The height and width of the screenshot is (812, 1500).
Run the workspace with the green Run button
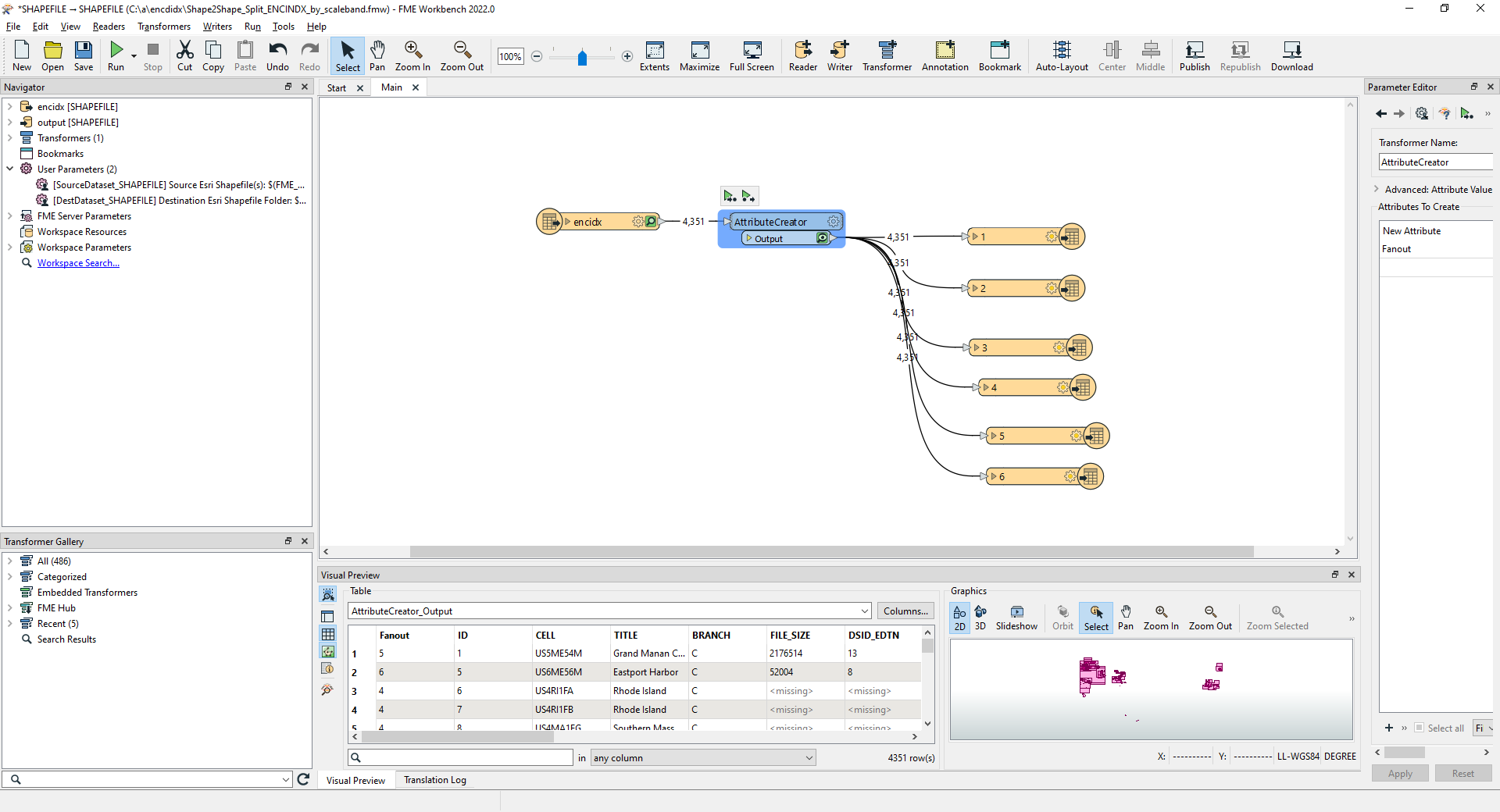(x=116, y=55)
